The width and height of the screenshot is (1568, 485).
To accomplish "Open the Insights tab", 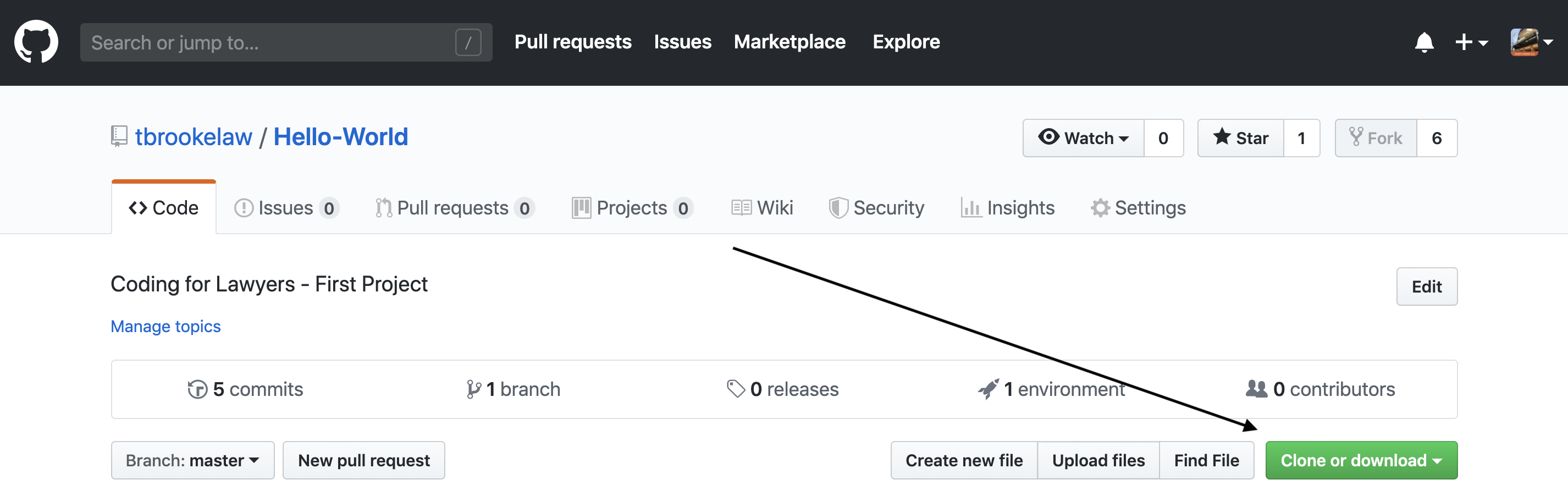I will click(1007, 207).
